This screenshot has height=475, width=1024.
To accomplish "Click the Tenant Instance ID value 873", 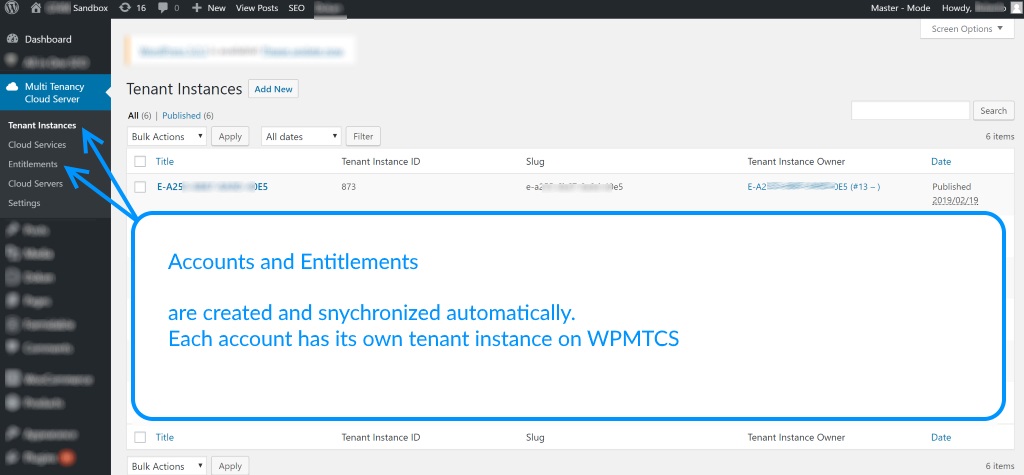I will tap(349, 187).
